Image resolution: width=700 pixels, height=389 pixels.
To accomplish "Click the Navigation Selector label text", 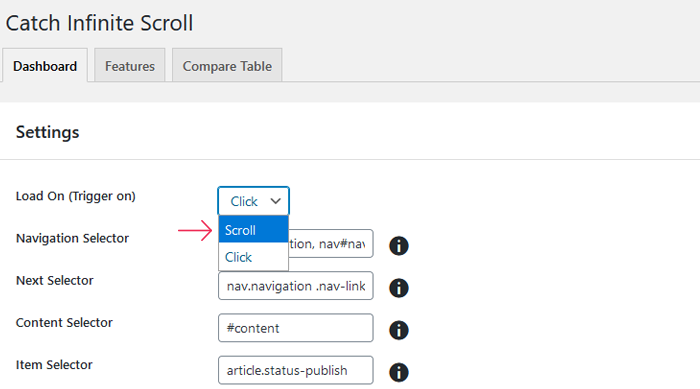I will [x=72, y=238].
